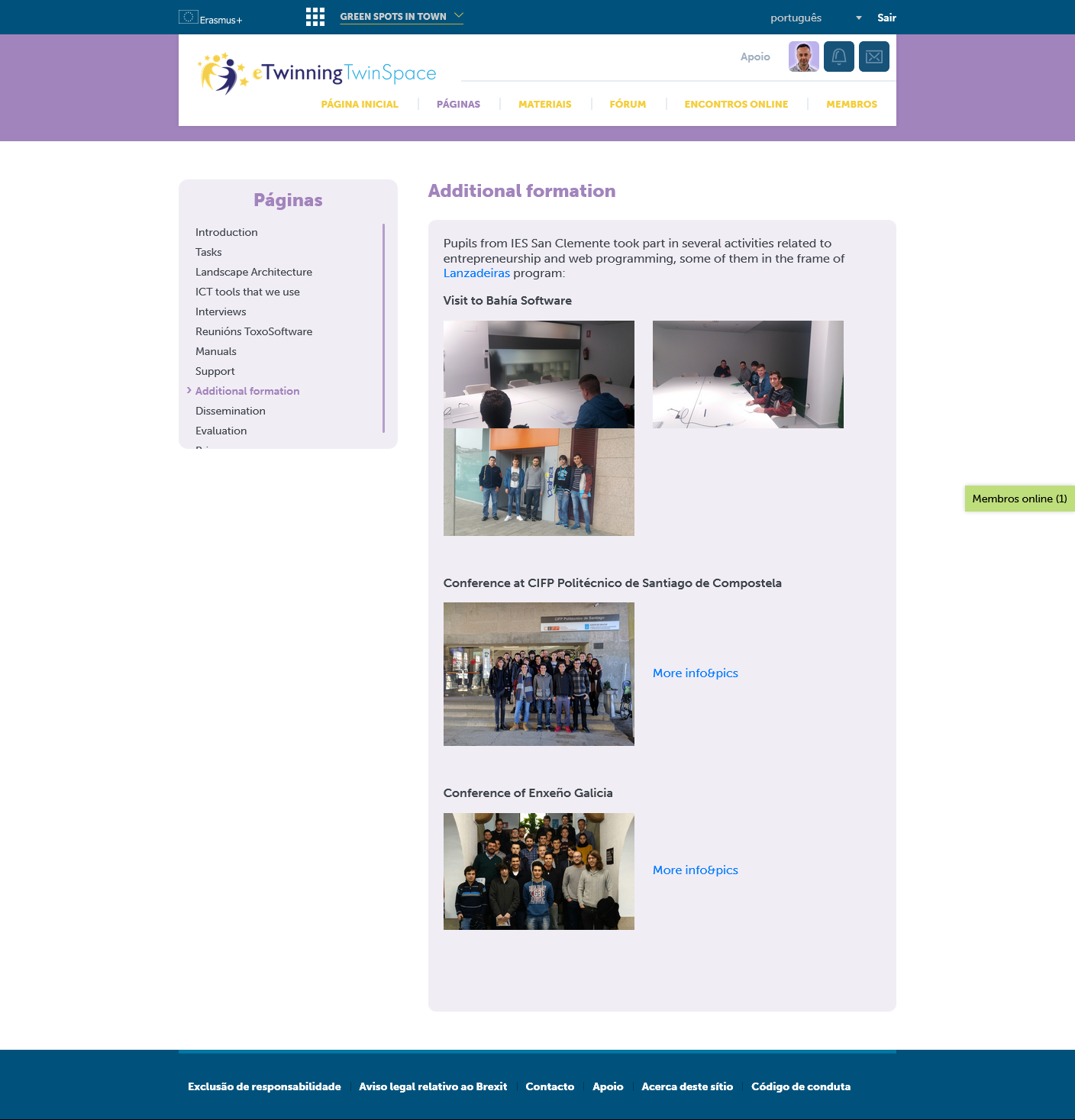Image resolution: width=1075 pixels, height=1120 pixels.
Task: Open photo of pupils outside Bahía building
Action: point(539,482)
